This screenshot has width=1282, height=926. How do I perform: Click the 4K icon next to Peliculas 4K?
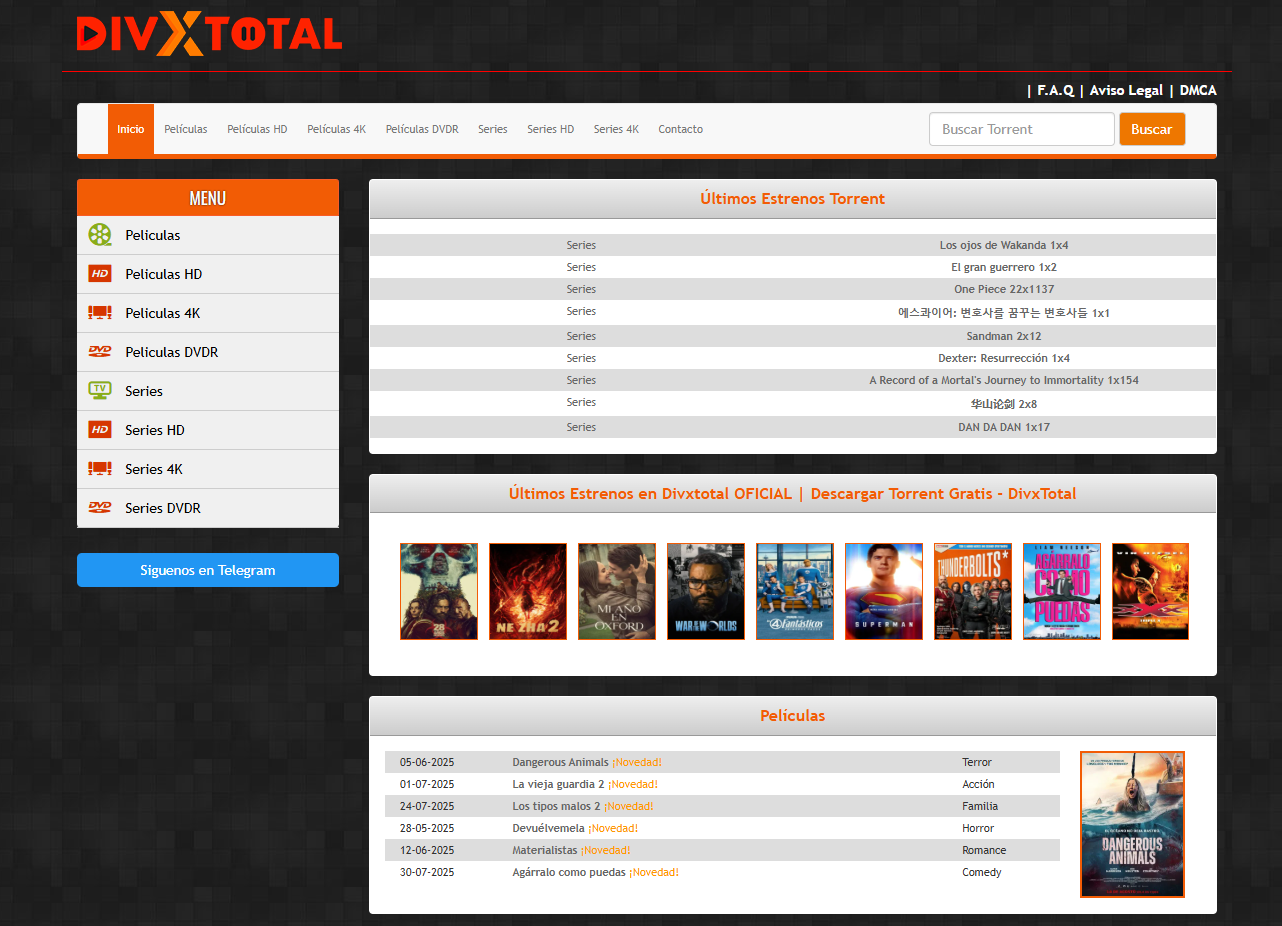pyautogui.click(x=100, y=313)
